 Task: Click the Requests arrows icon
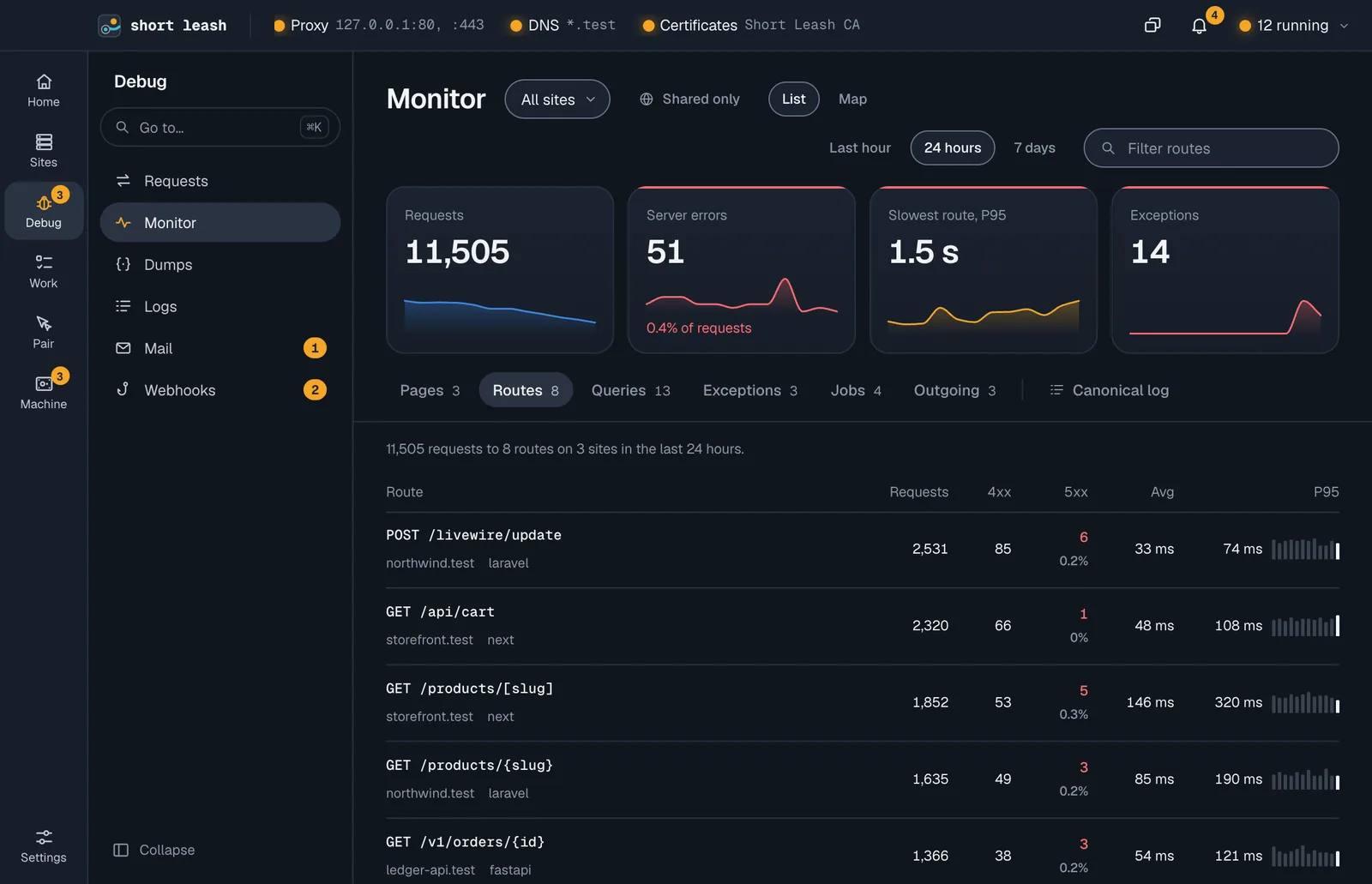[123, 180]
